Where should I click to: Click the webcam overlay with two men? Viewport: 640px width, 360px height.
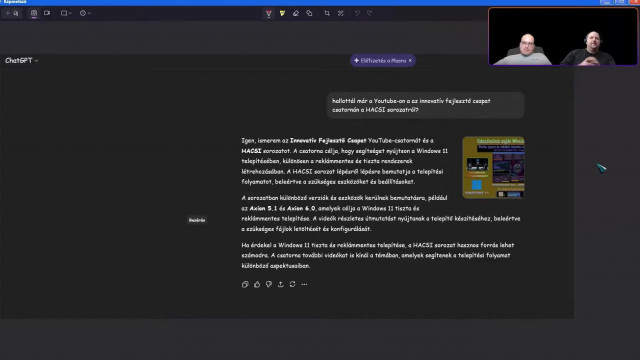click(563, 36)
